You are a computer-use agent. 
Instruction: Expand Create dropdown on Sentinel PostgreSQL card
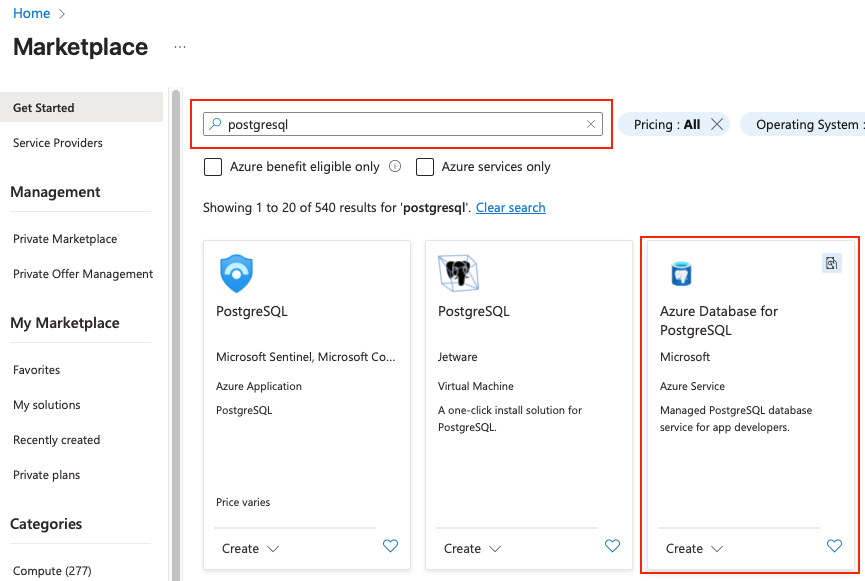coord(250,548)
